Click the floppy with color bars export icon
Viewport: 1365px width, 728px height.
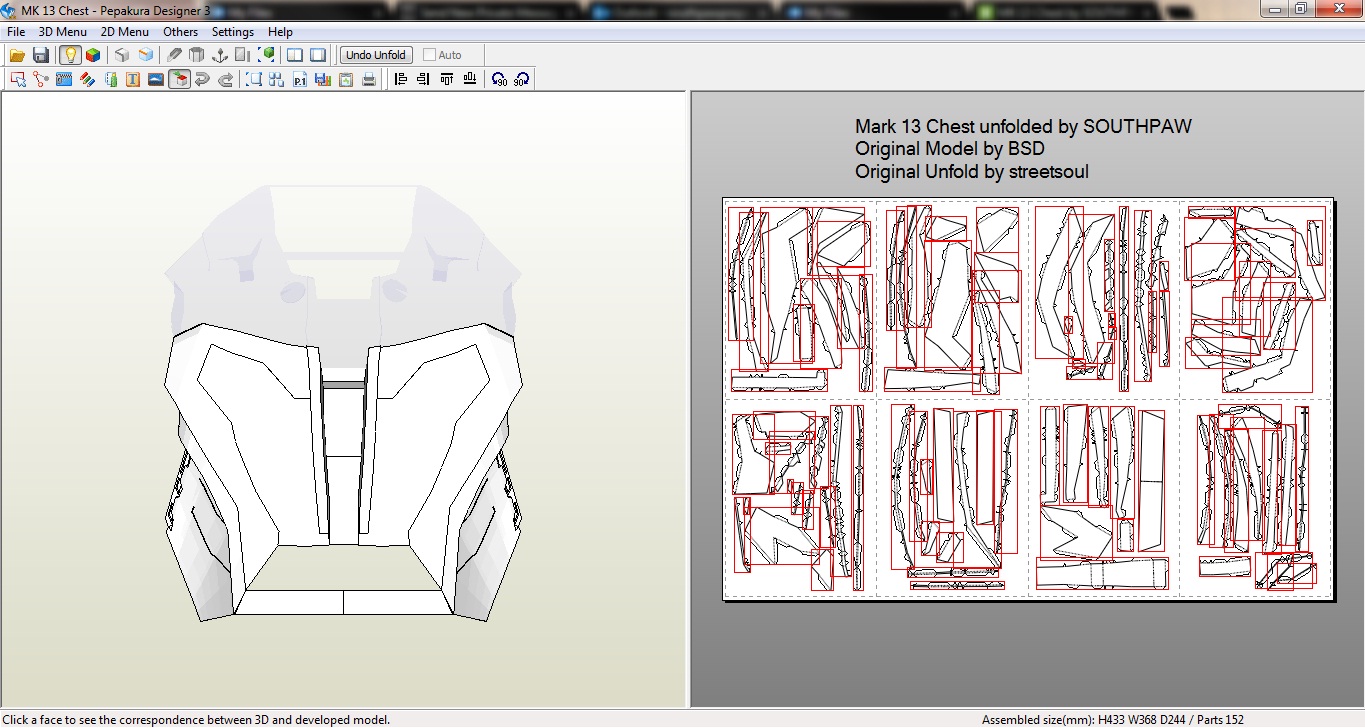(323, 79)
